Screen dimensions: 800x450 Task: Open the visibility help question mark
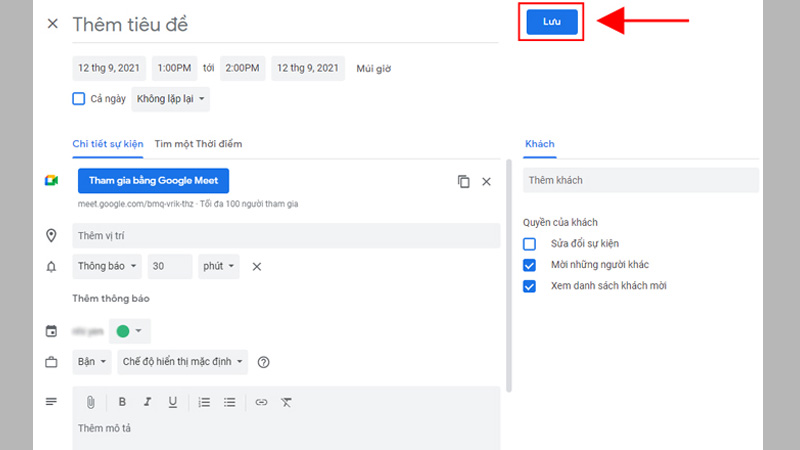263,362
